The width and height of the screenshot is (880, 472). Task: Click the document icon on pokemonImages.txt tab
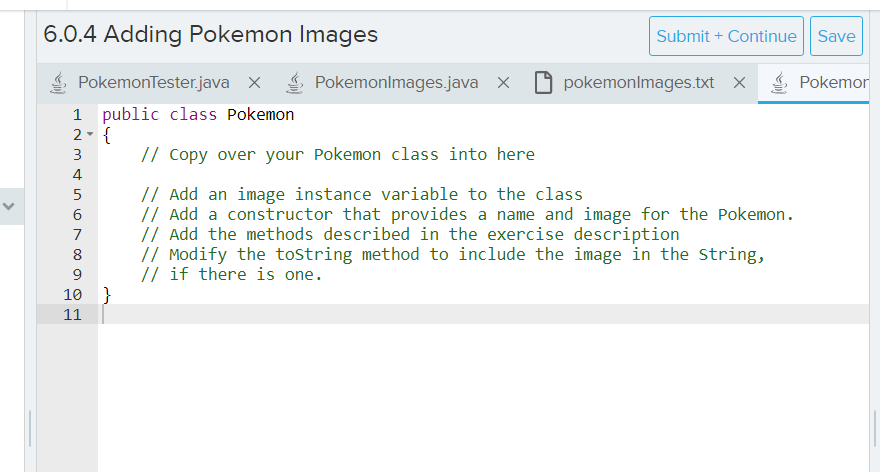point(543,83)
